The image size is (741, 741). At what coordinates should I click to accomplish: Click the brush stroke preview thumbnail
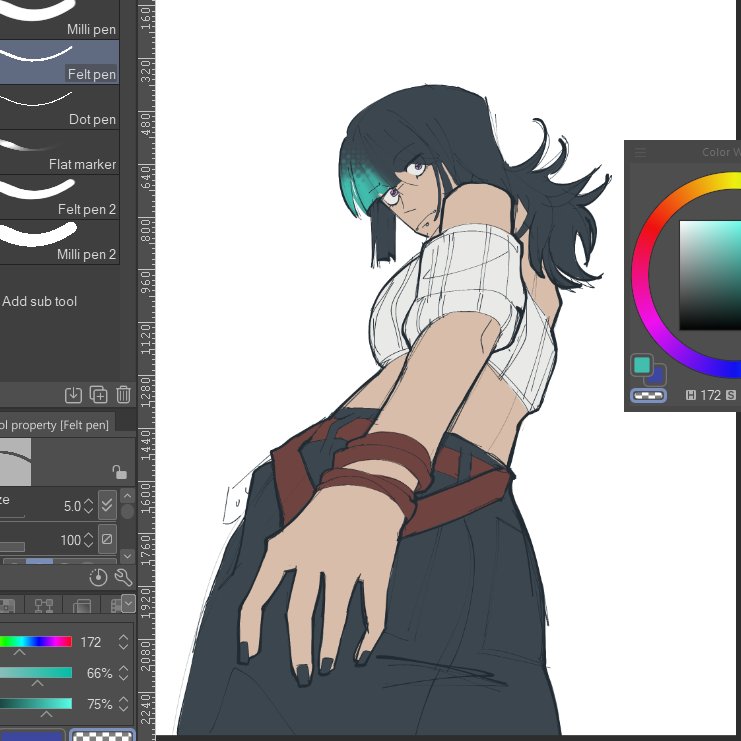(x=15, y=462)
